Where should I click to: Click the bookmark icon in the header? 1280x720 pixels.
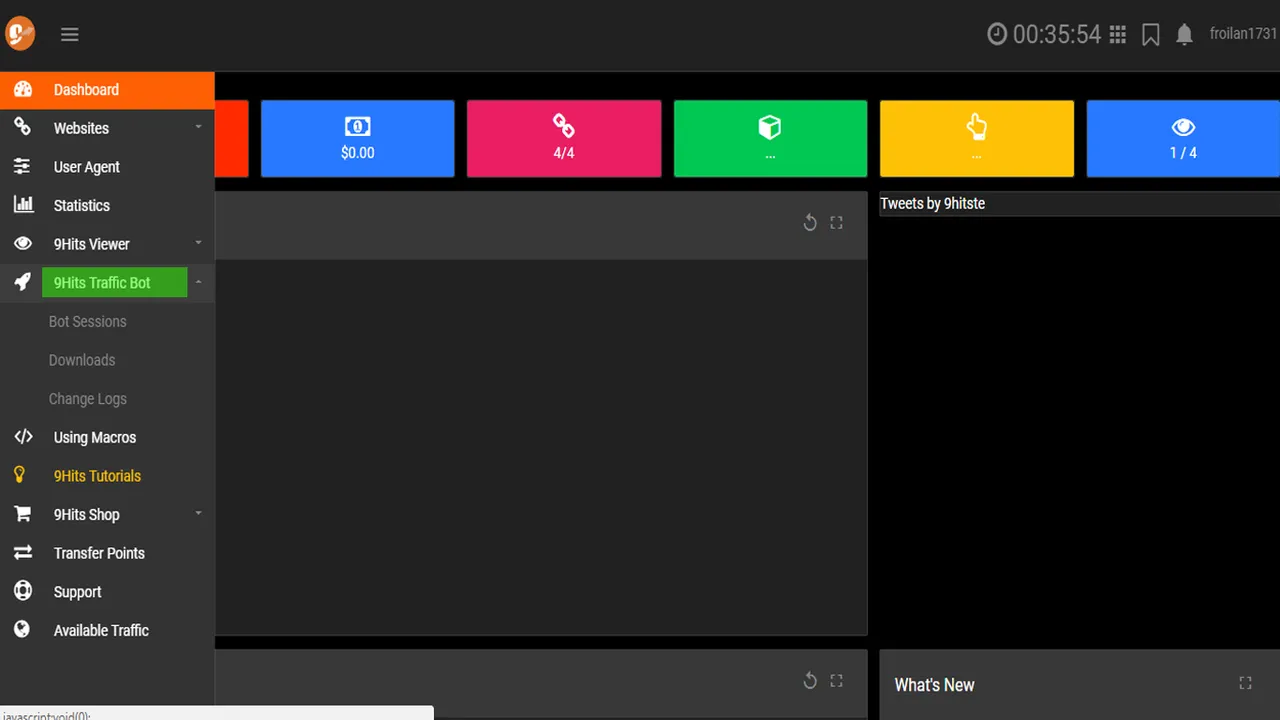pyautogui.click(x=1151, y=35)
